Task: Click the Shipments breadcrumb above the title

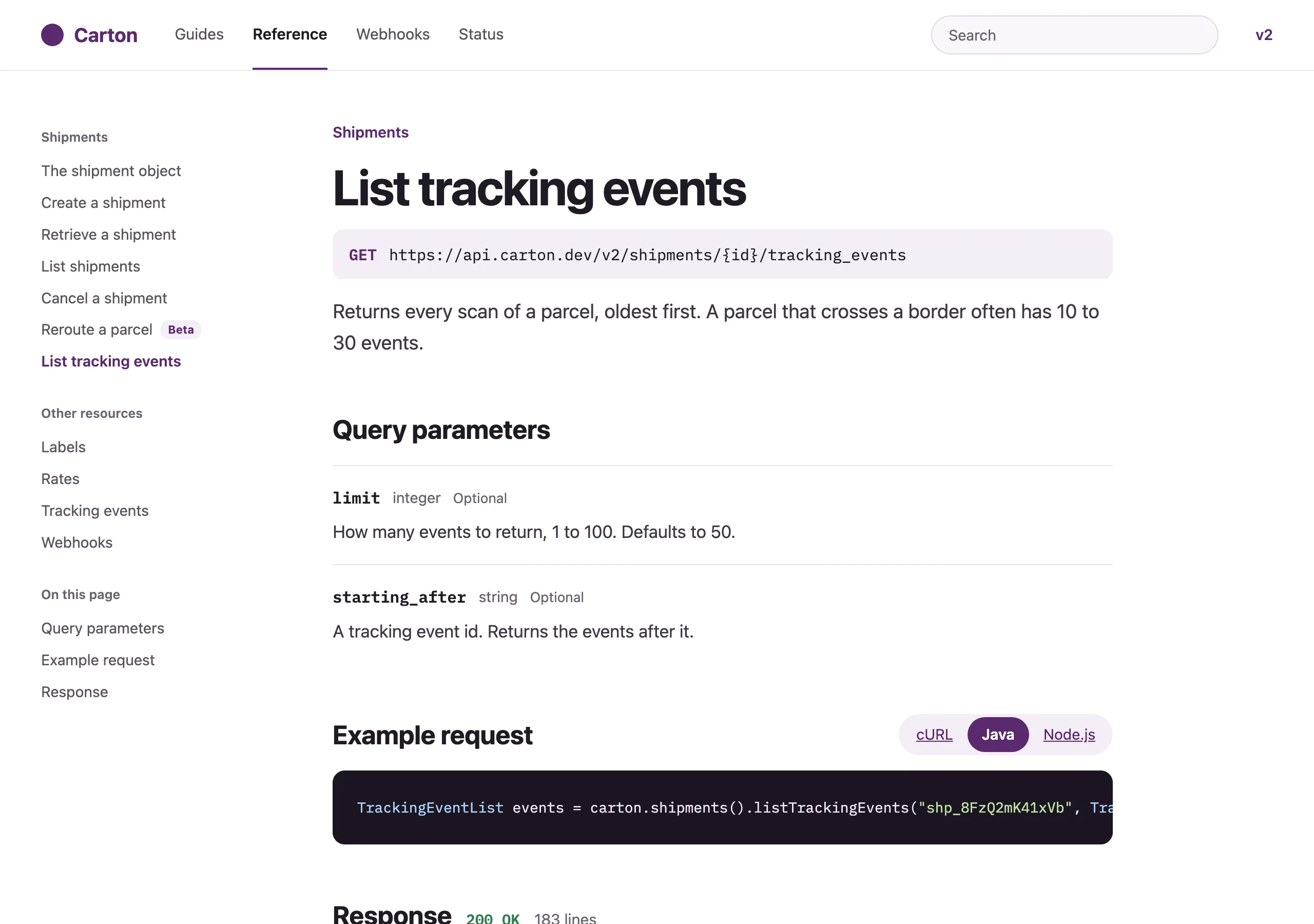Action: pyautogui.click(x=370, y=132)
